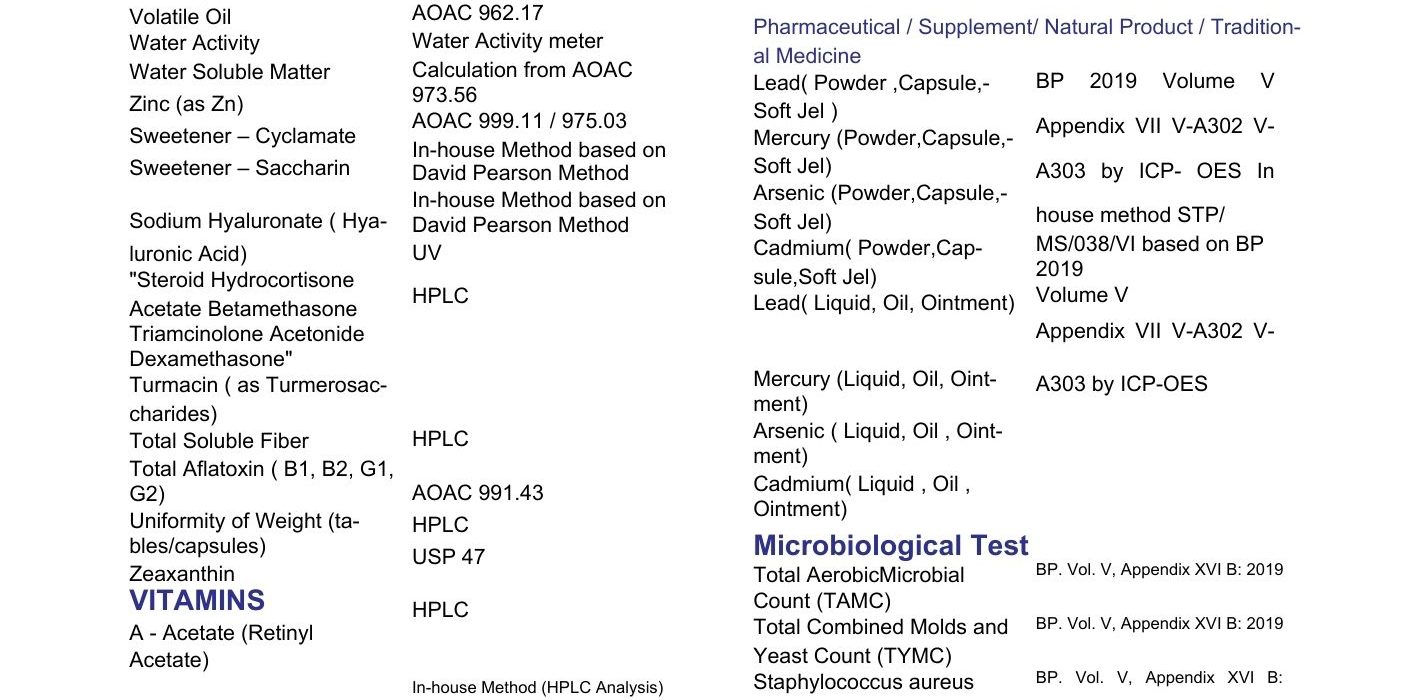Click the AOAC 991.43 method text
Screen dimensions: 1414x700
tap(478, 493)
